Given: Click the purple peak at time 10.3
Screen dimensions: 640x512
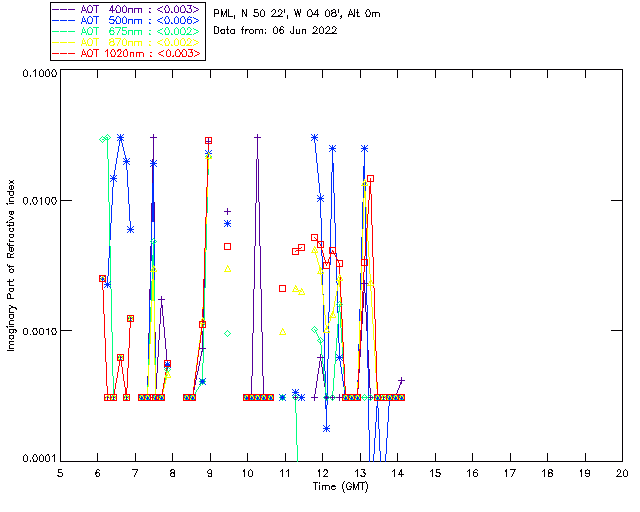Looking at the screenshot, I should click(x=257, y=137).
